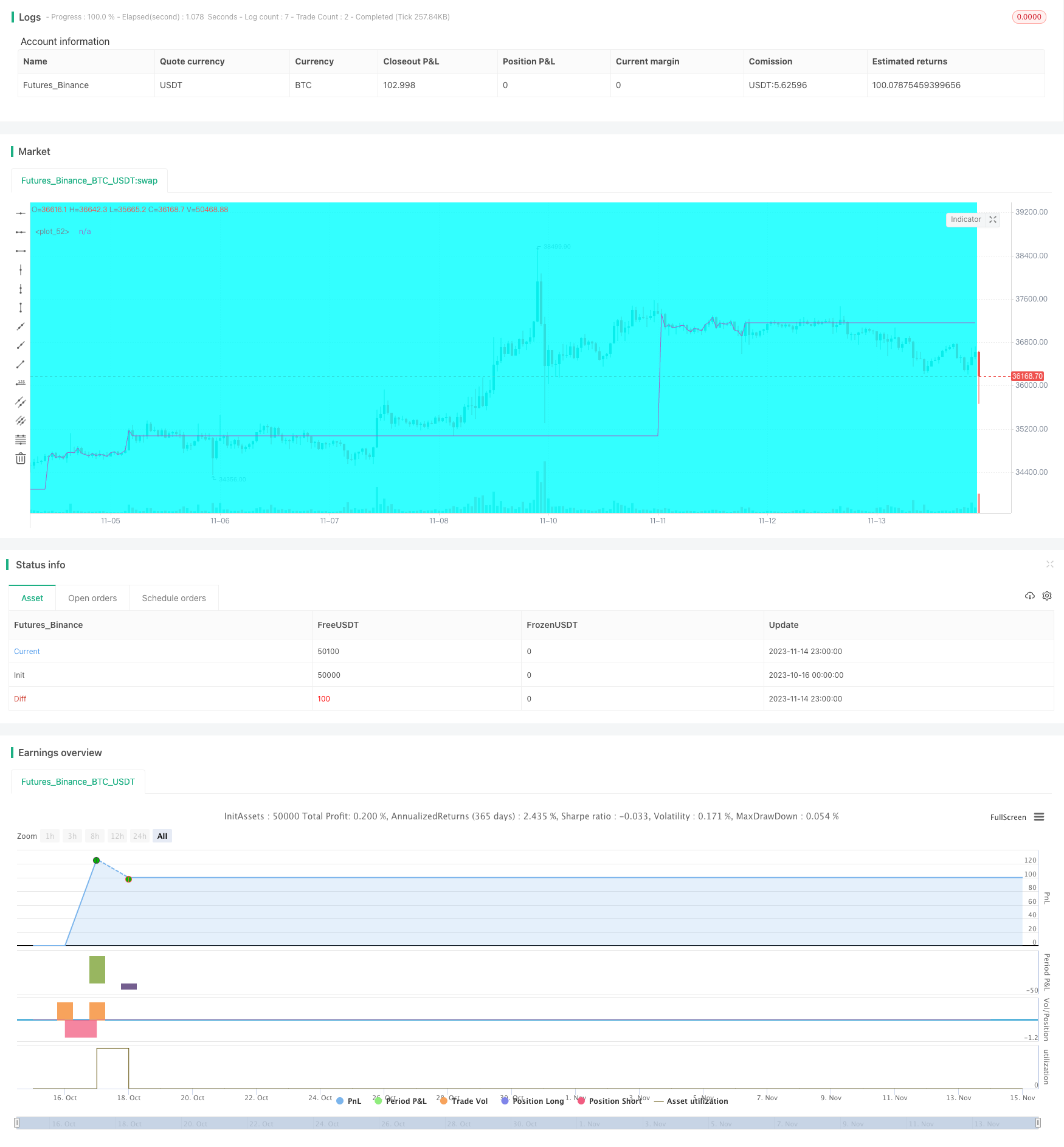Select the horizontal straight line drawing tool
This screenshot has height=1147, width=1064.
click(21, 213)
